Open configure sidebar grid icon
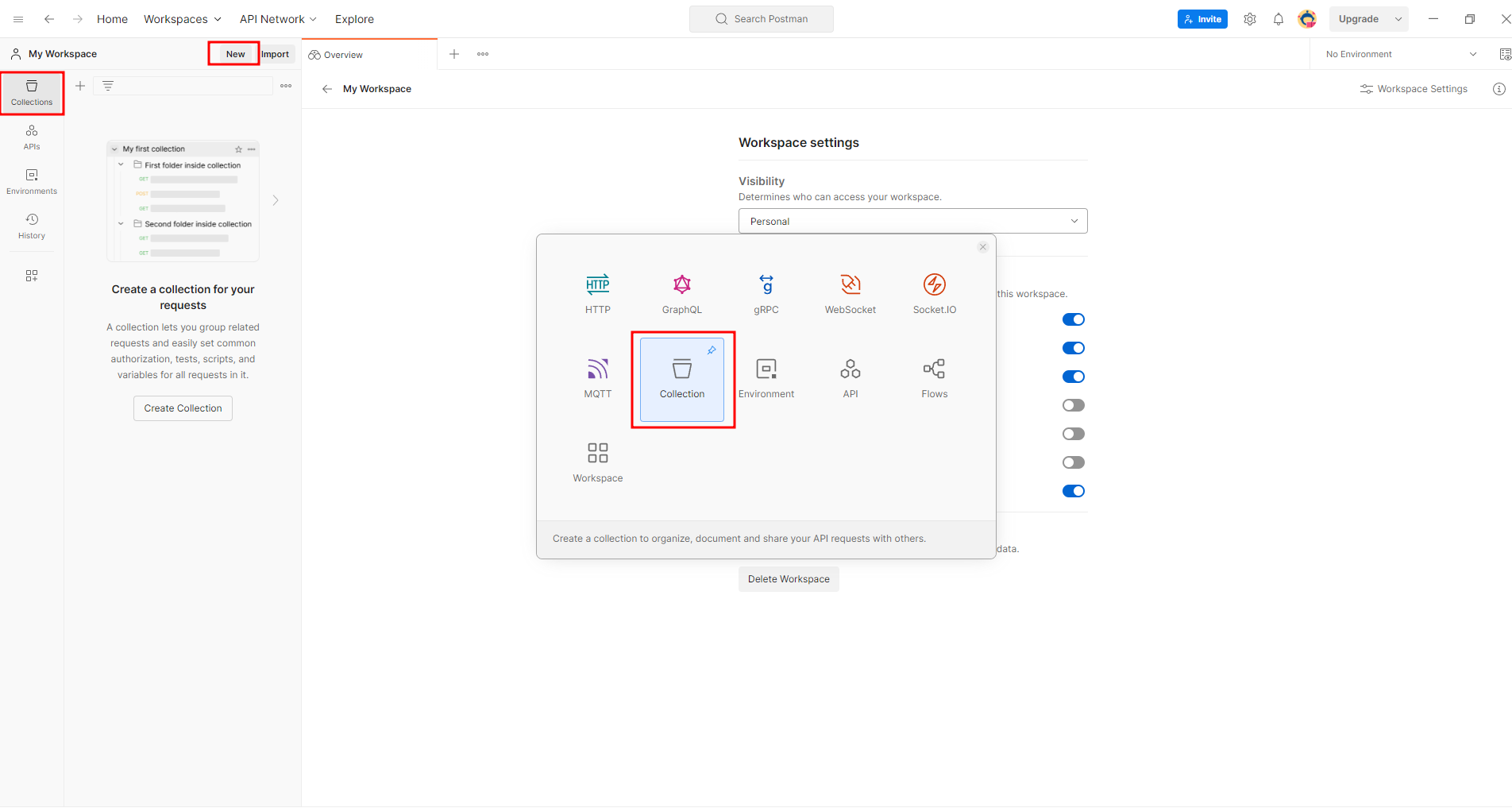Viewport: 1512px width, 808px height. click(32, 276)
